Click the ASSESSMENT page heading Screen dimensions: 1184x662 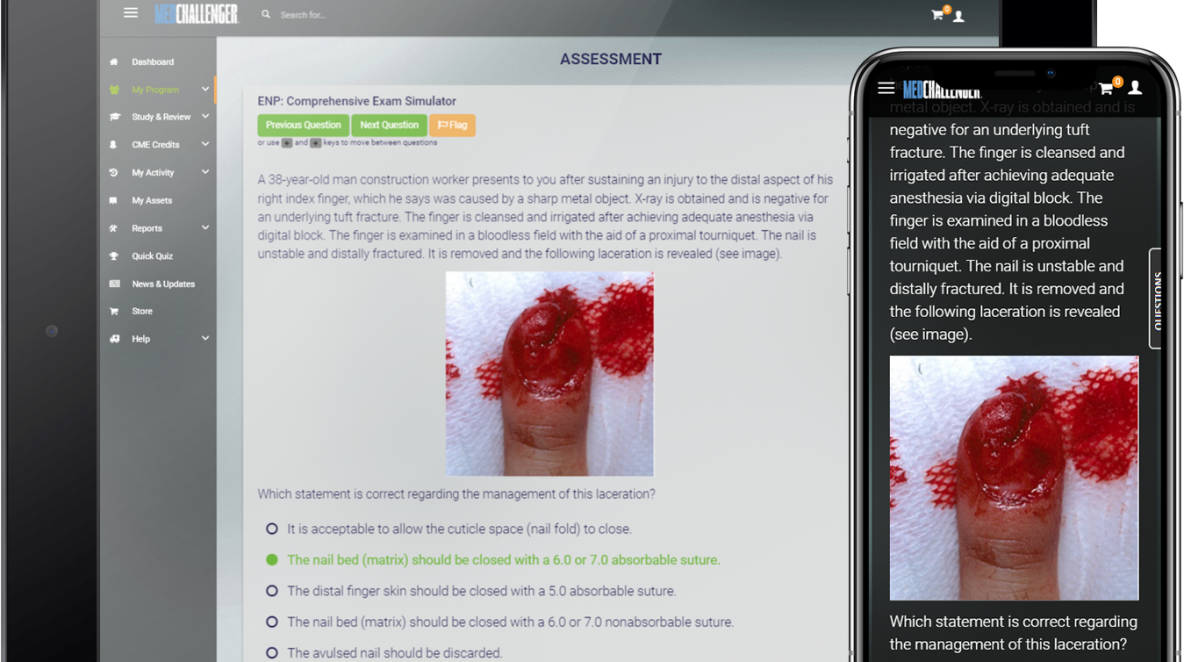(x=611, y=59)
